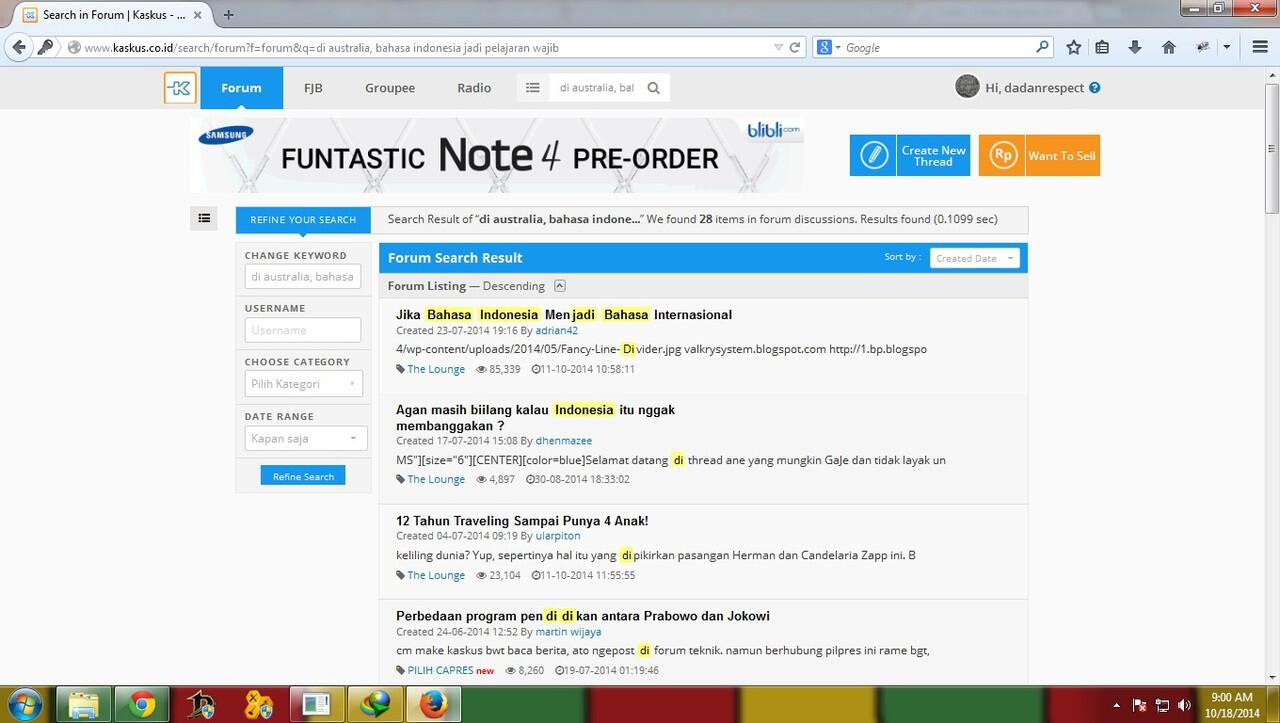Open thread Jika Bahasa Indonesia Menjadi Bahasa Internasional
This screenshot has height=723, width=1280.
click(564, 315)
